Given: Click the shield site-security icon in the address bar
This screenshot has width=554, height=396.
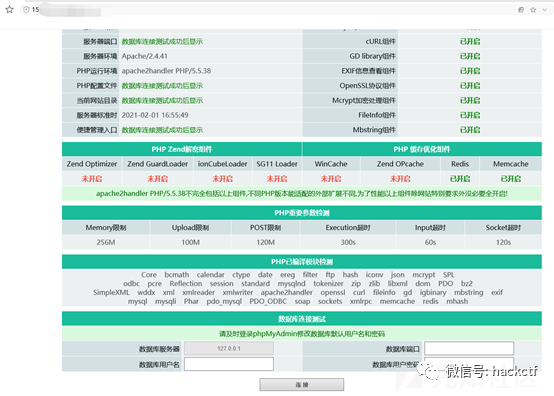Looking at the screenshot, I should coord(26,10).
